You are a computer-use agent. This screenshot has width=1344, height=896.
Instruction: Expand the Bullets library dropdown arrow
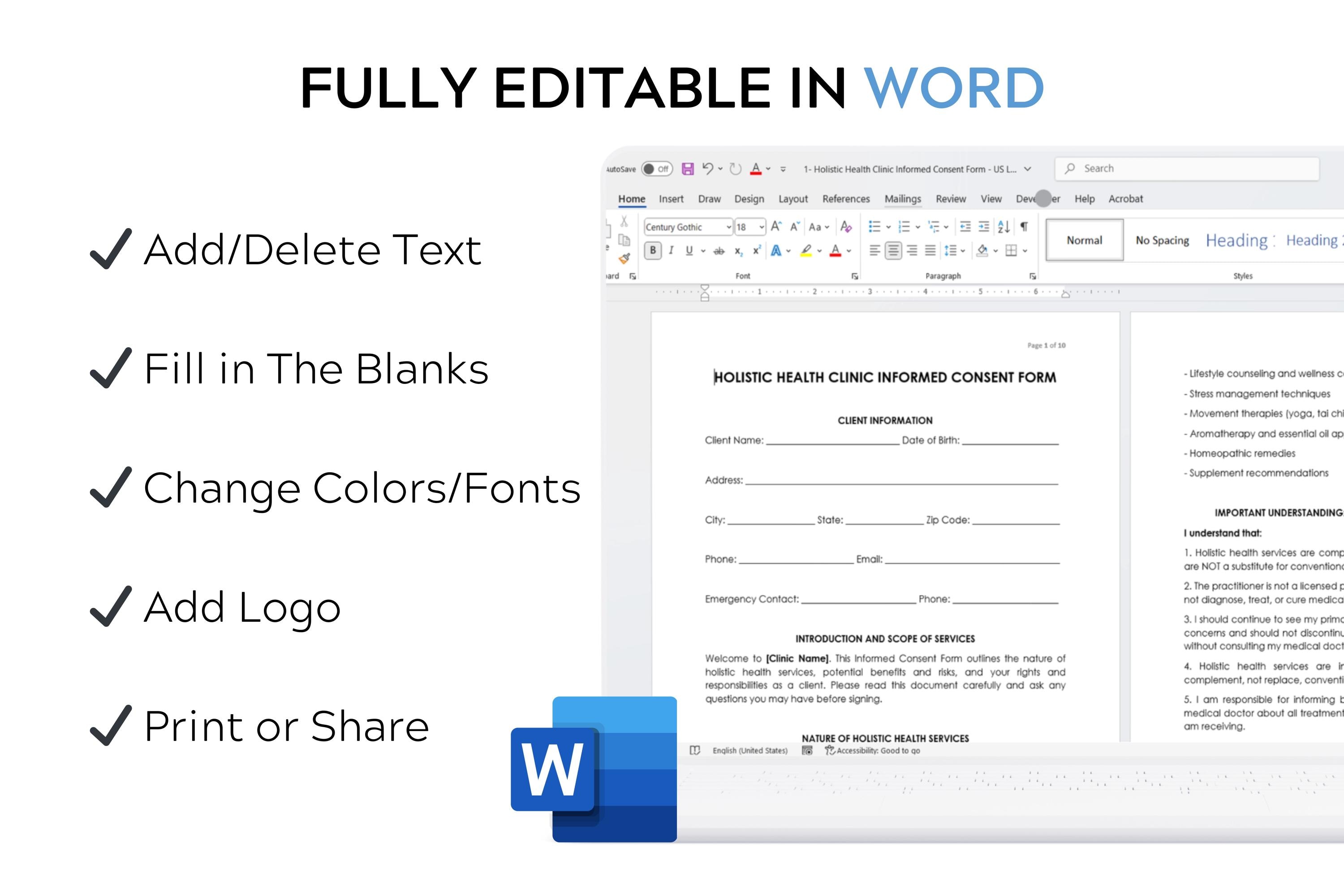pos(888,228)
